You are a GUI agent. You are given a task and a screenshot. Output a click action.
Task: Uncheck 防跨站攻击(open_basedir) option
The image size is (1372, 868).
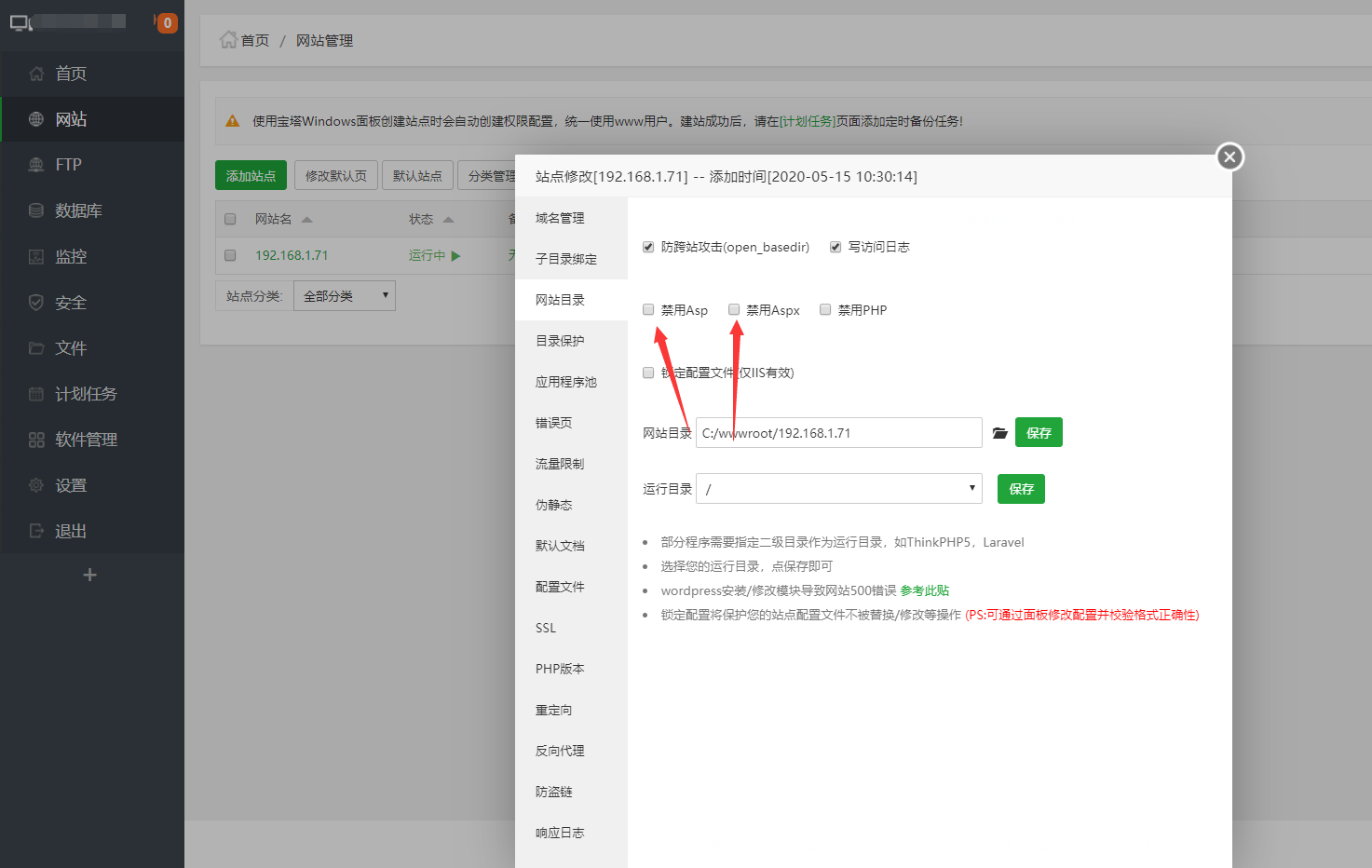coord(648,247)
